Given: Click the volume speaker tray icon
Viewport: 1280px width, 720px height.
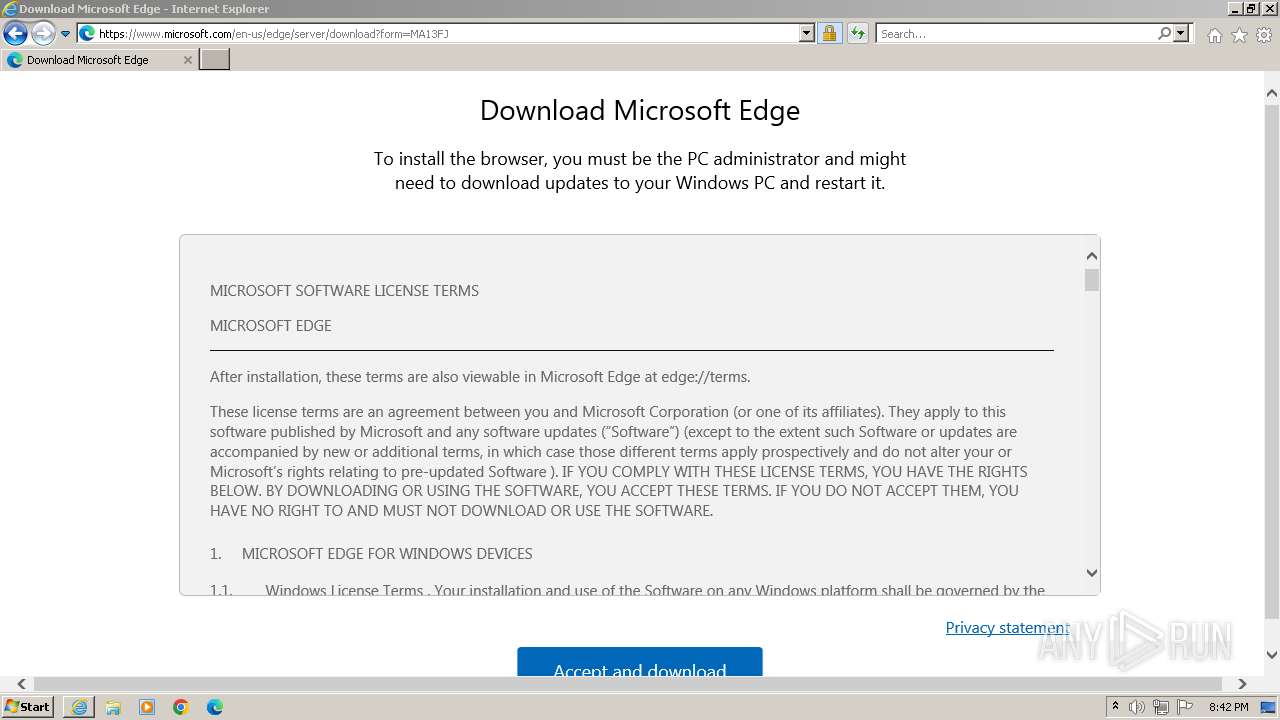Looking at the screenshot, I should (1137, 707).
